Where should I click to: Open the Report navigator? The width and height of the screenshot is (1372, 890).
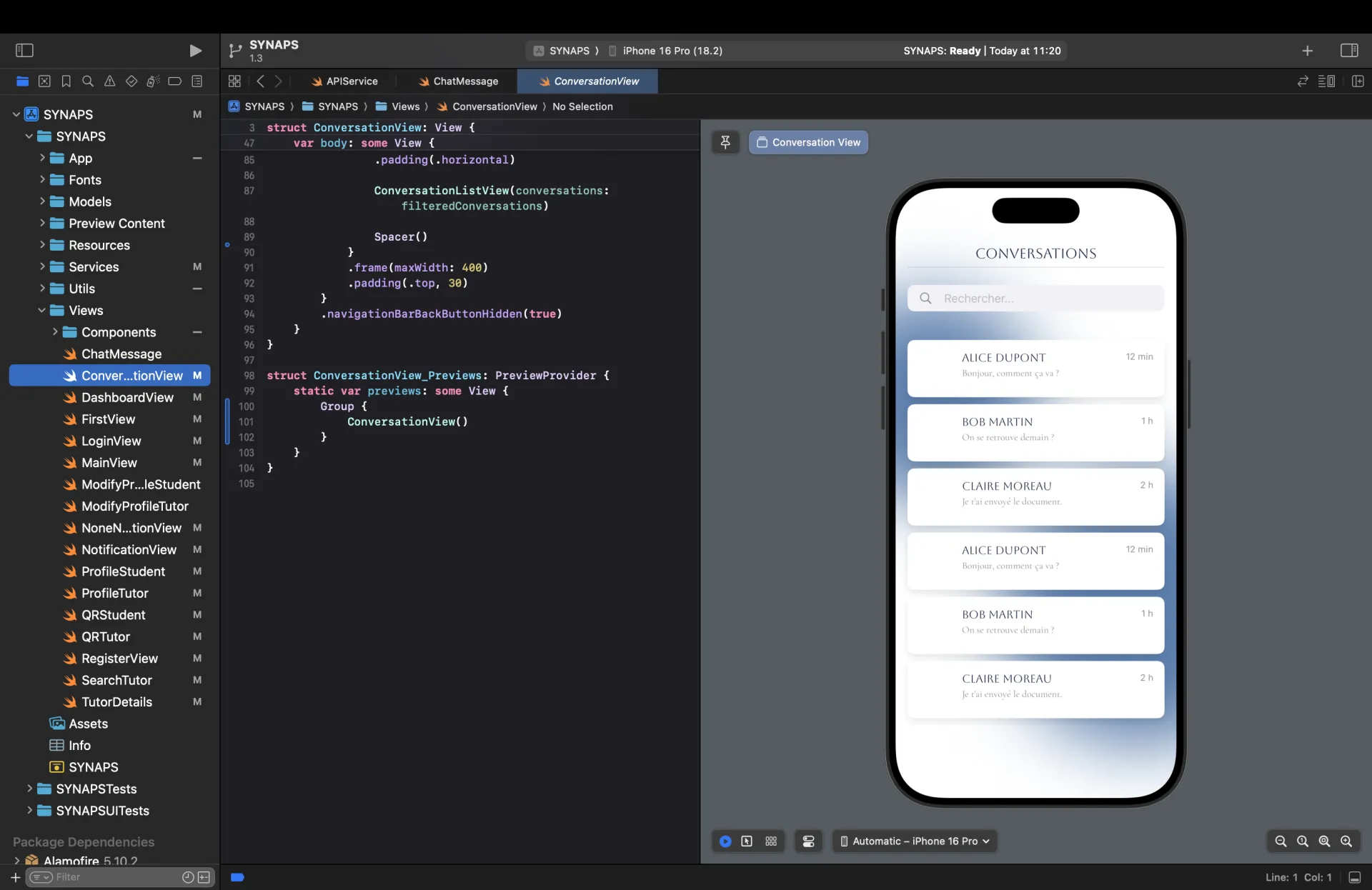point(197,81)
